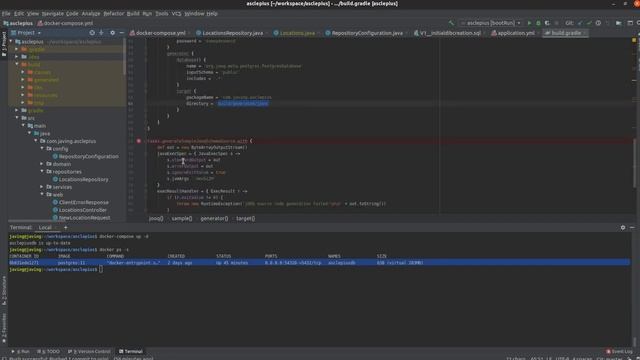Click the Build project hammer icon
This screenshot has height=360, width=640.
[451, 23]
